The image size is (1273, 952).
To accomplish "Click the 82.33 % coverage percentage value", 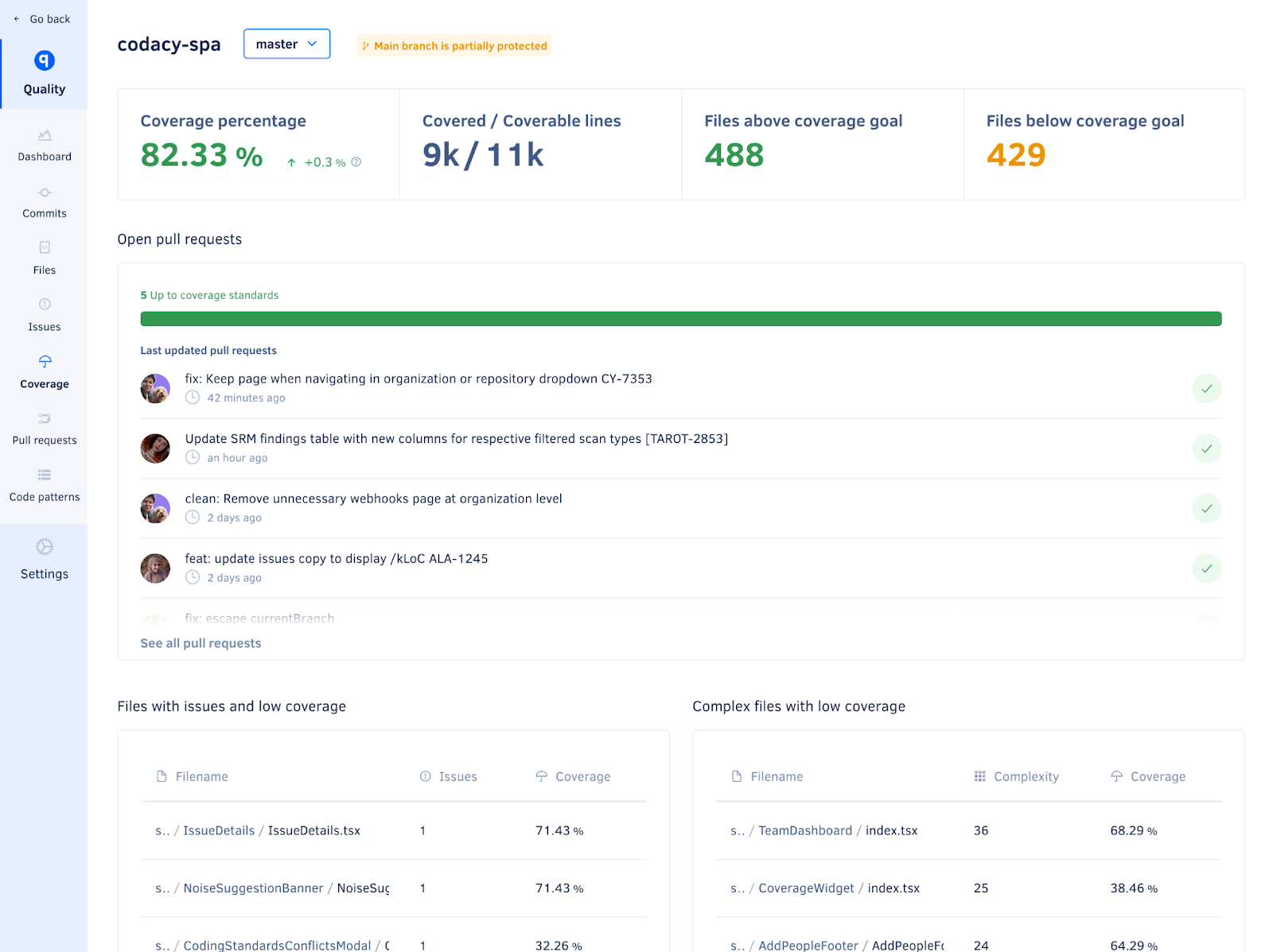I will (201, 155).
